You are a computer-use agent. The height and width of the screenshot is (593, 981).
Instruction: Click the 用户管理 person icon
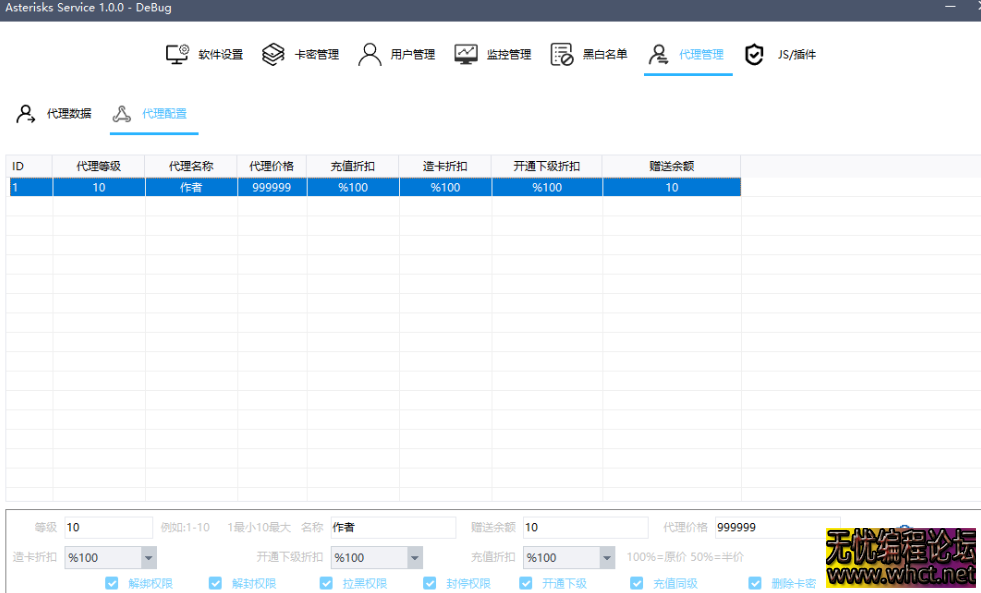tap(369, 52)
